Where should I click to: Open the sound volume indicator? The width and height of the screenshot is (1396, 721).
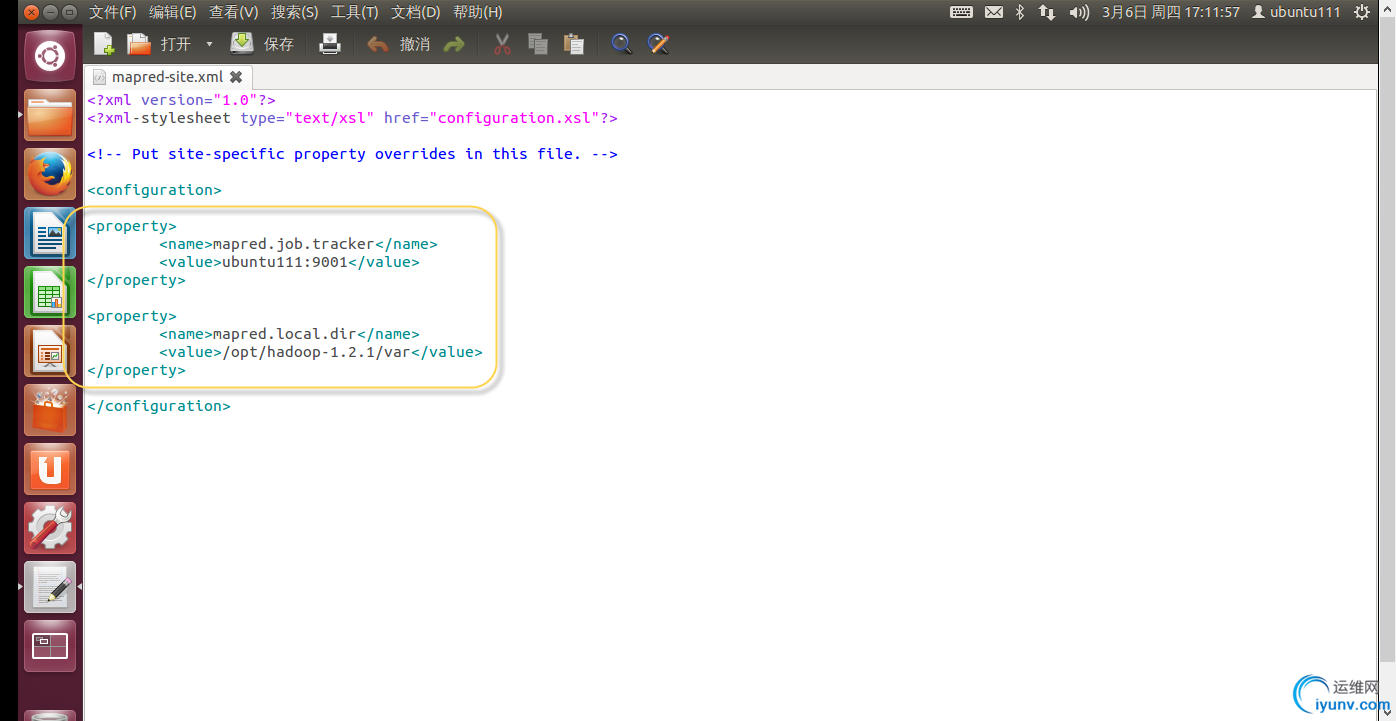(x=1079, y=12)
